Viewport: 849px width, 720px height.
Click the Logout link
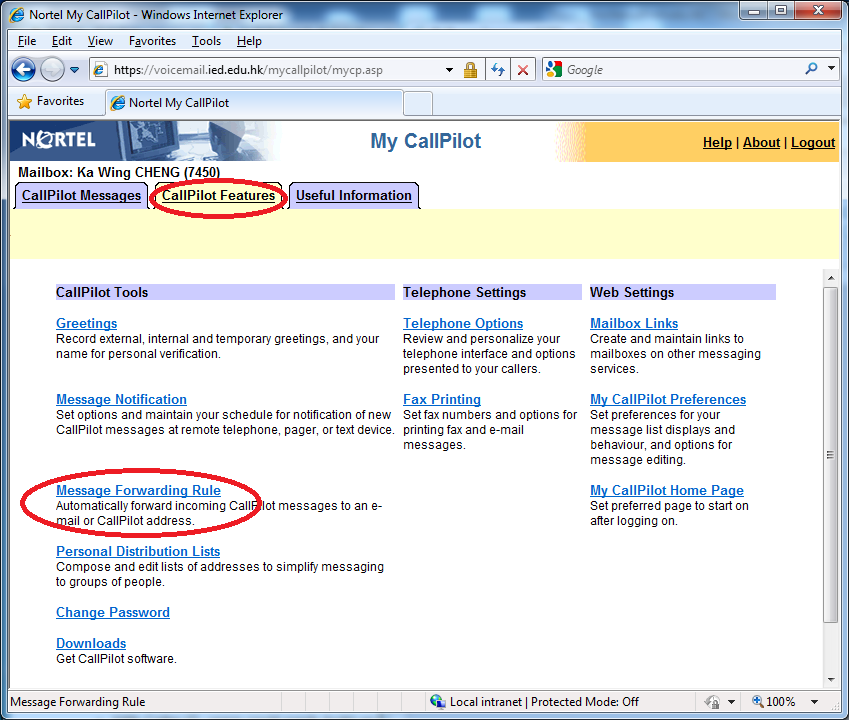pyautogui.click(x=813, y=142)
